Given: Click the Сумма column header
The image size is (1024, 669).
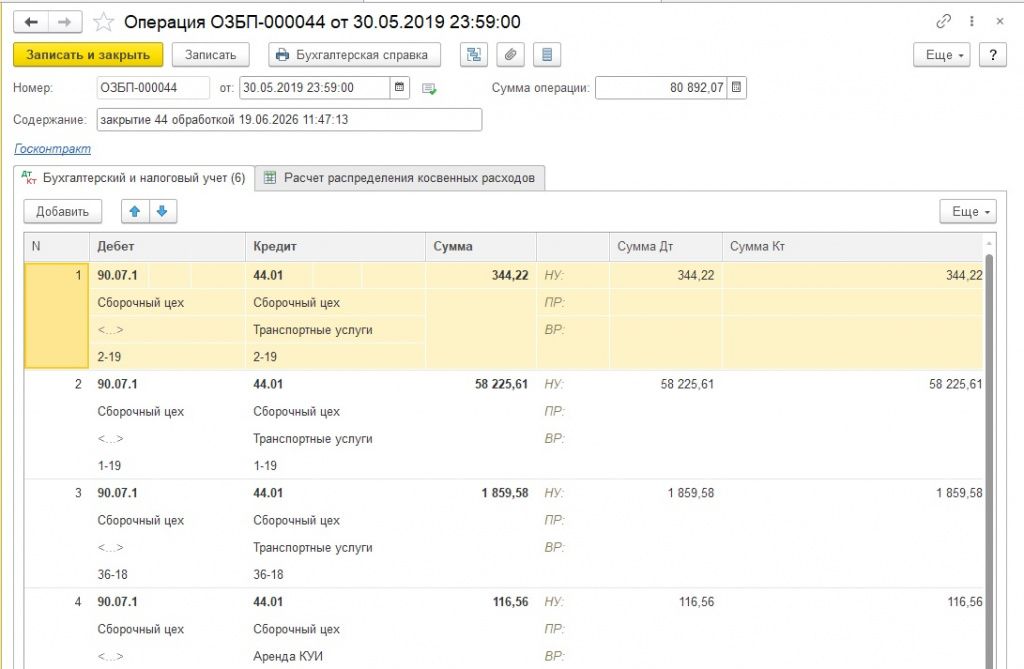Looking at the screenshot, I should point(481,246).
